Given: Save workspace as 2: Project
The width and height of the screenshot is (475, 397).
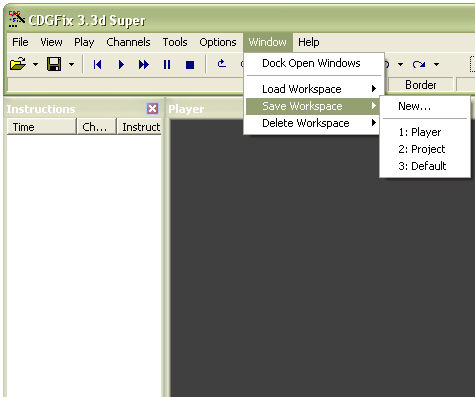Looking at the screenshot, I should (425, 149).
